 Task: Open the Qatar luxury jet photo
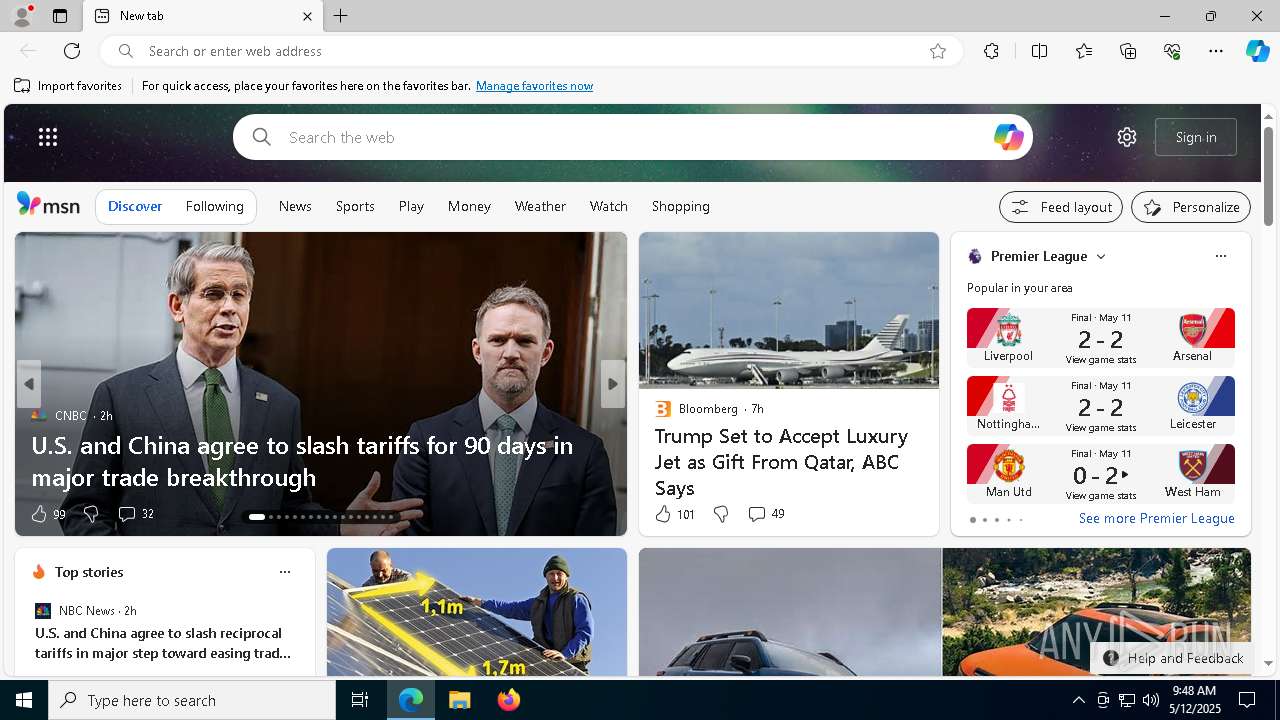coord(789,310)
